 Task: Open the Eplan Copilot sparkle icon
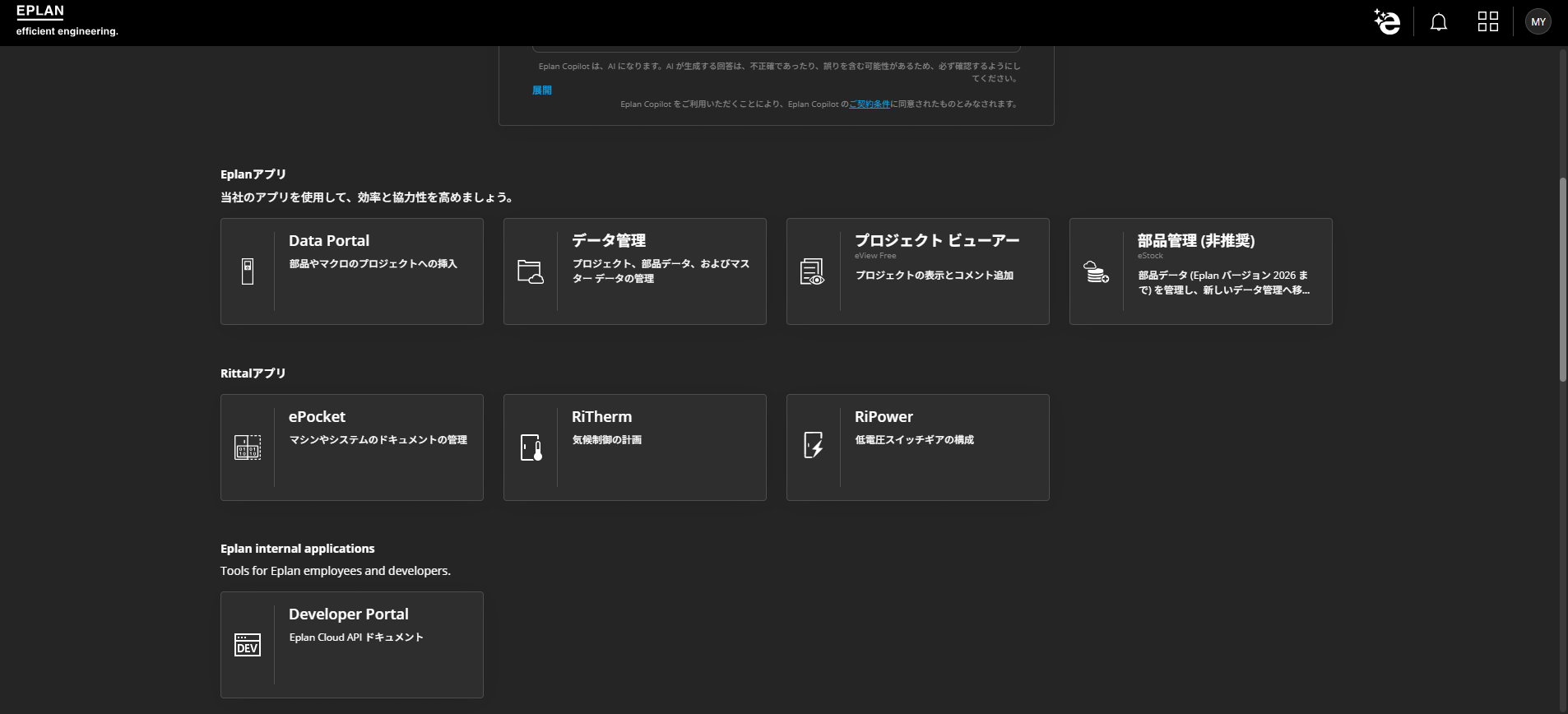pos(1387,22)
